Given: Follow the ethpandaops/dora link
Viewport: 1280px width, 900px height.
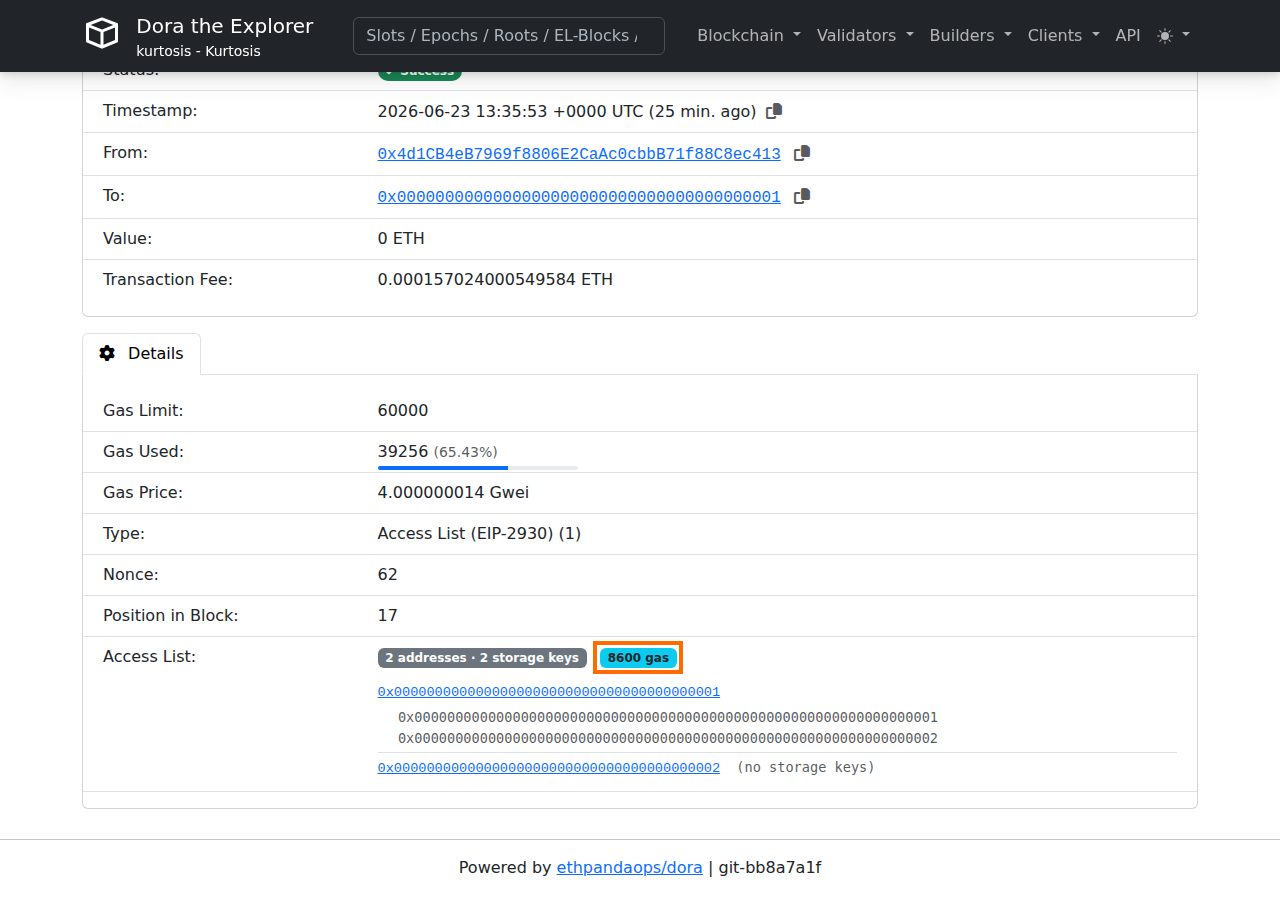Looking at the screenshot, I should tap(630, 867).
